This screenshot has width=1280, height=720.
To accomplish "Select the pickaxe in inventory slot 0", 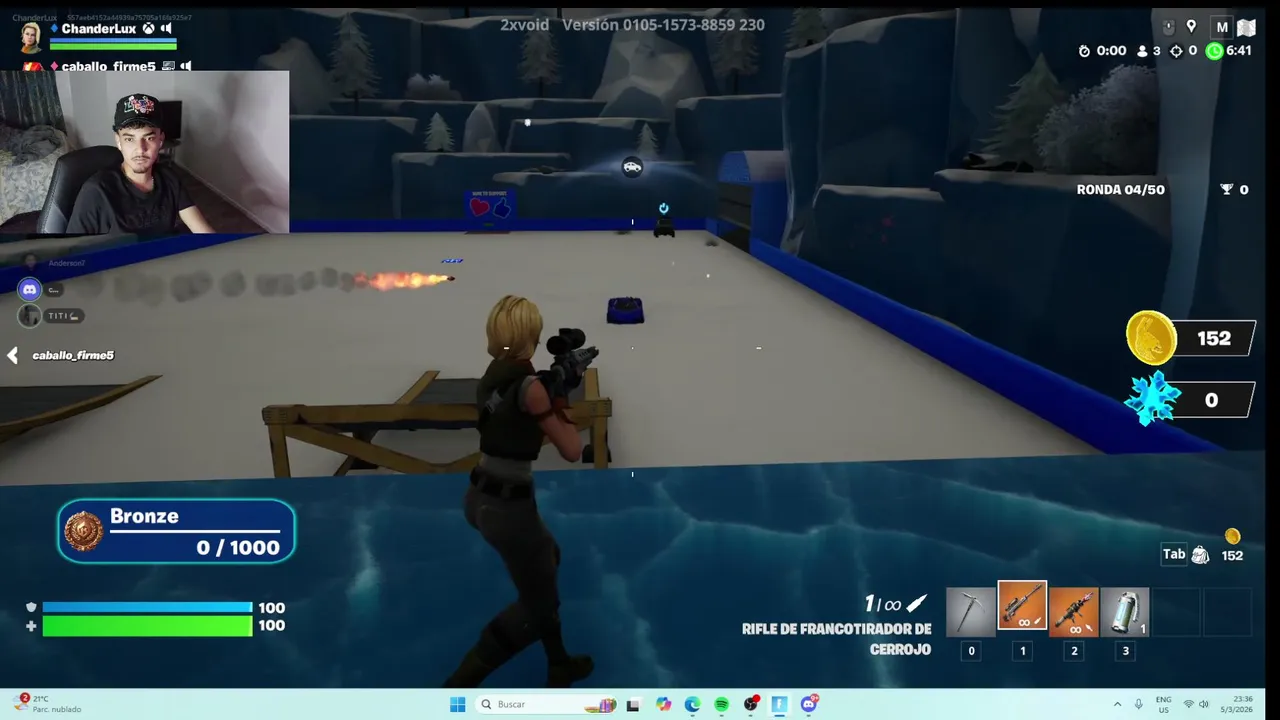I will click(x=971, y=612).
